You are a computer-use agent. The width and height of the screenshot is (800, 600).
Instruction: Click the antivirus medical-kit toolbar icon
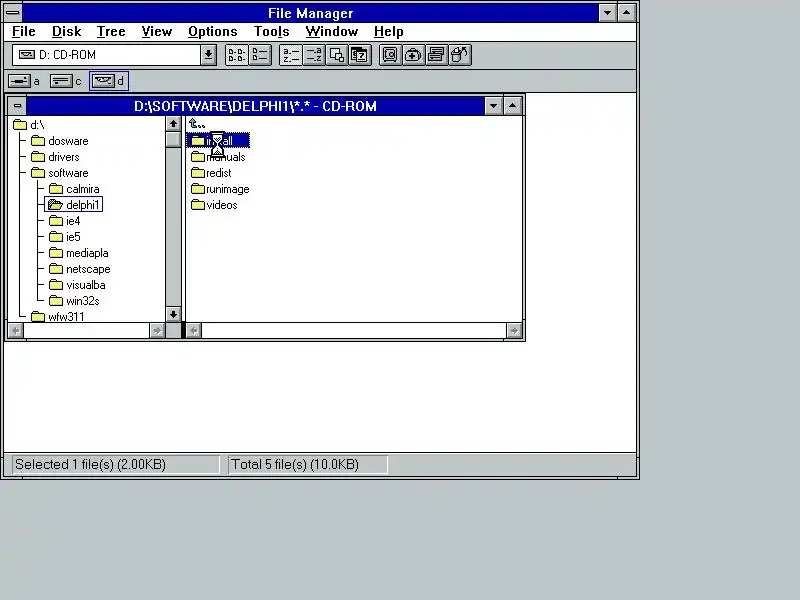pyautogui.click(x=413, y=55)
